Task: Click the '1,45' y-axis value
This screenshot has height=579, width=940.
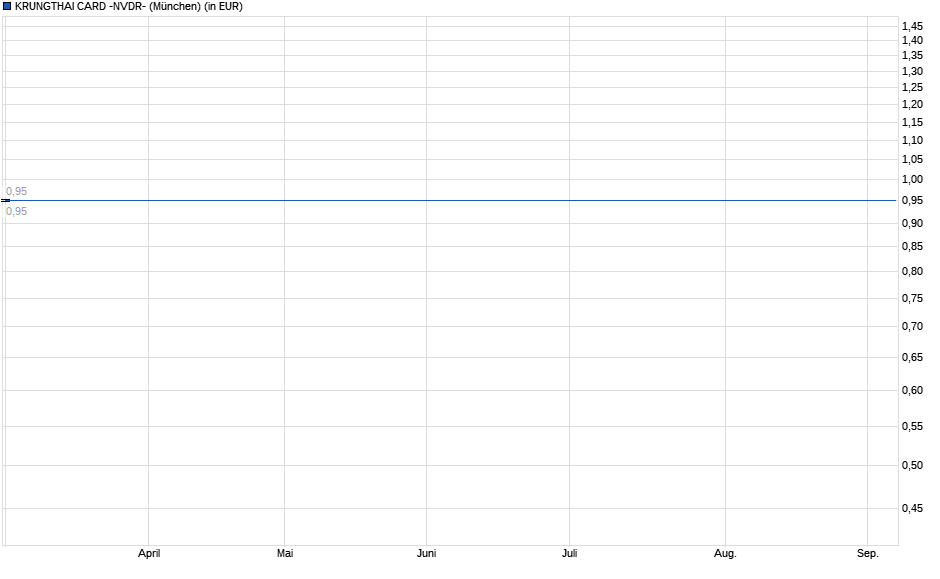Action: (912, 26)
